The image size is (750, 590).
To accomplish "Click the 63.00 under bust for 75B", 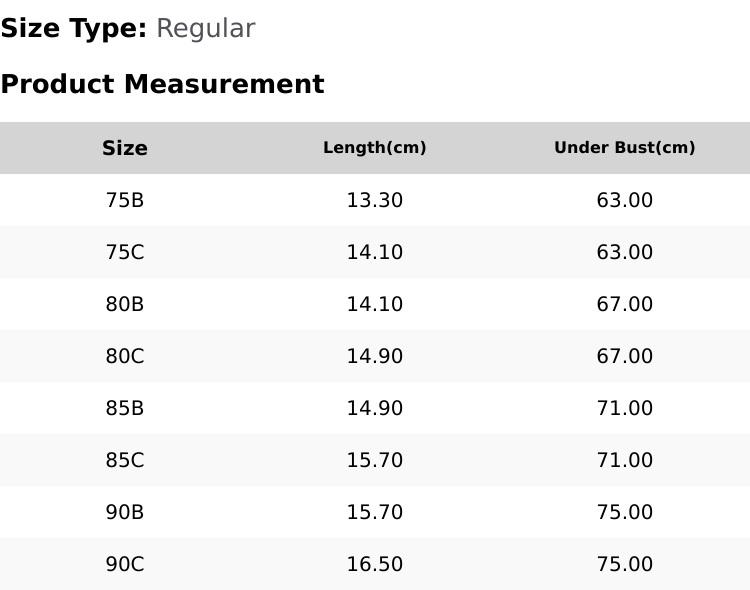I will (x=624, y=200).
